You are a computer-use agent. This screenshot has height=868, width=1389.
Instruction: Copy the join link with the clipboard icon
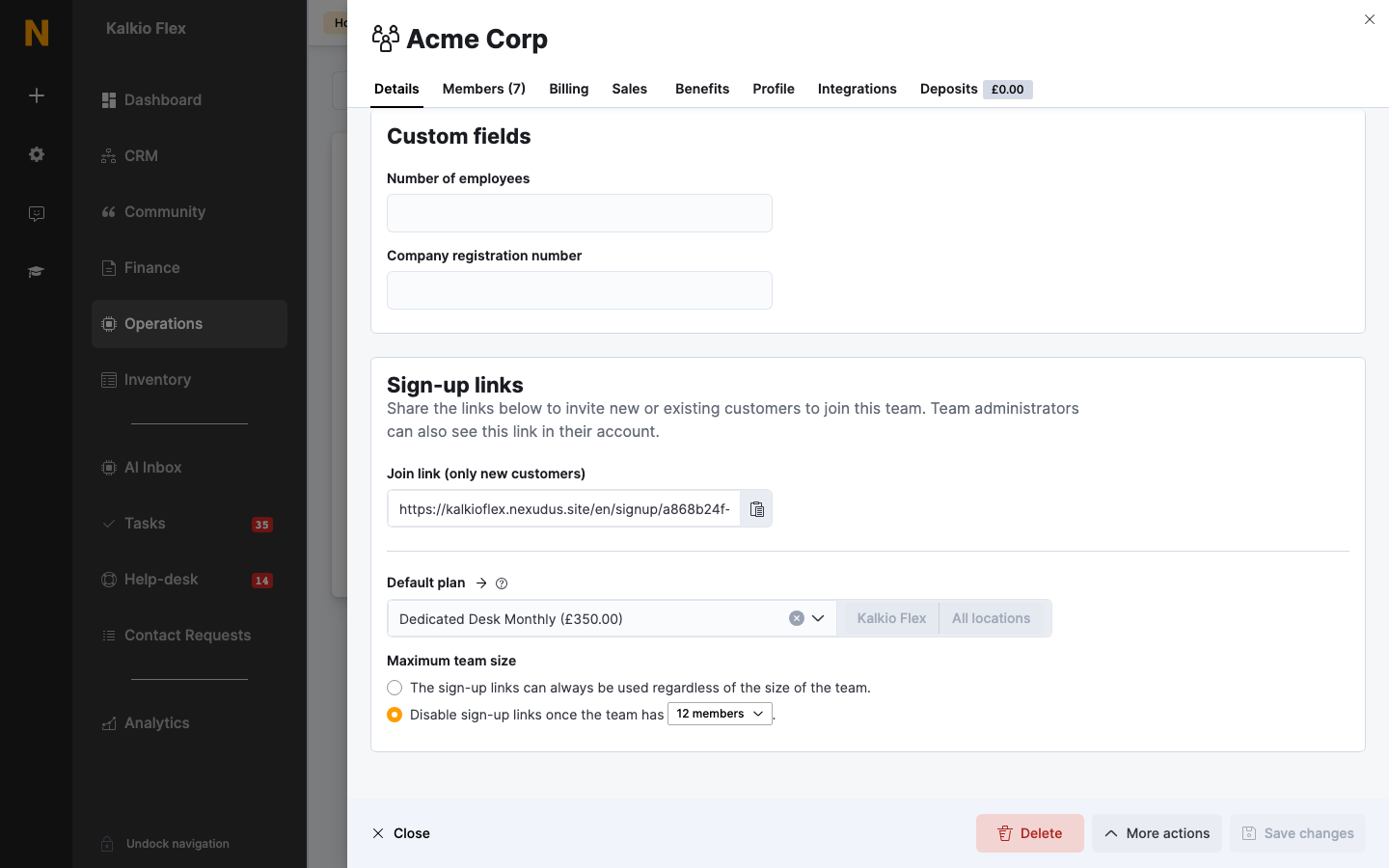point(757,509)
